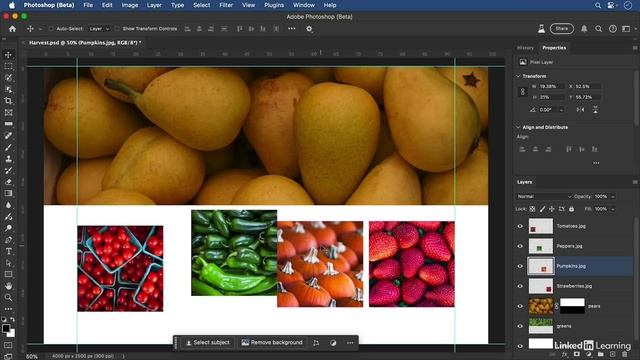
Task: Hide the pears layer
Action: [520, 306]
